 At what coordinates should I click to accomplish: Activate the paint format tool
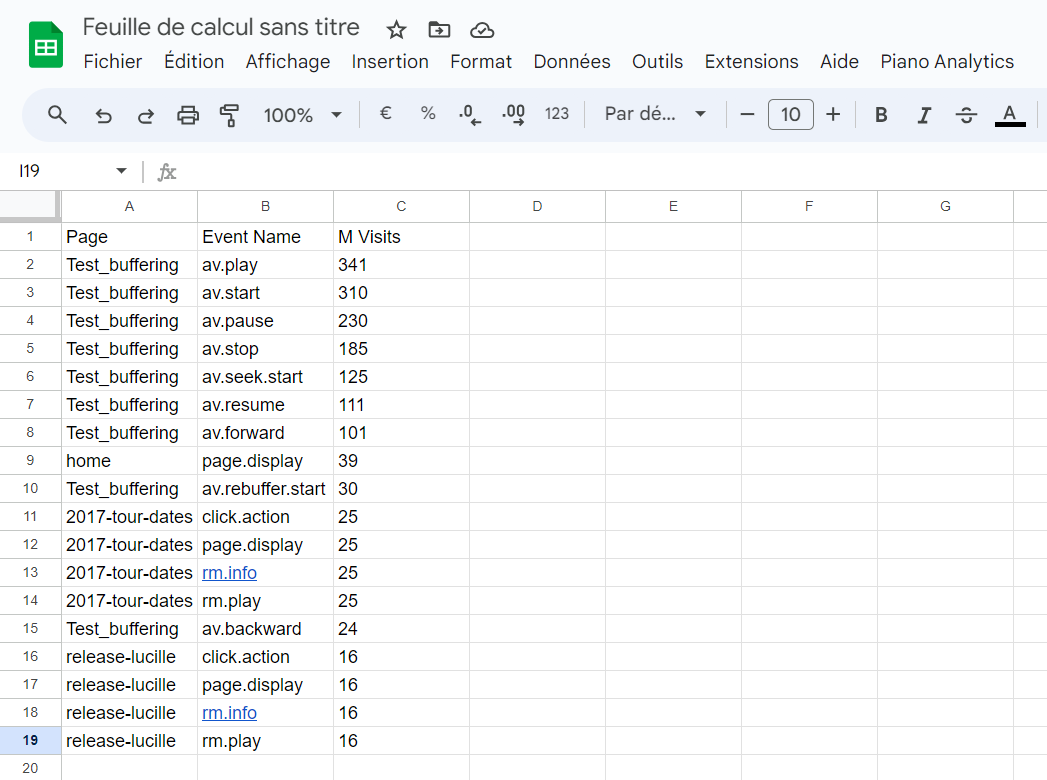pos(230,115)
